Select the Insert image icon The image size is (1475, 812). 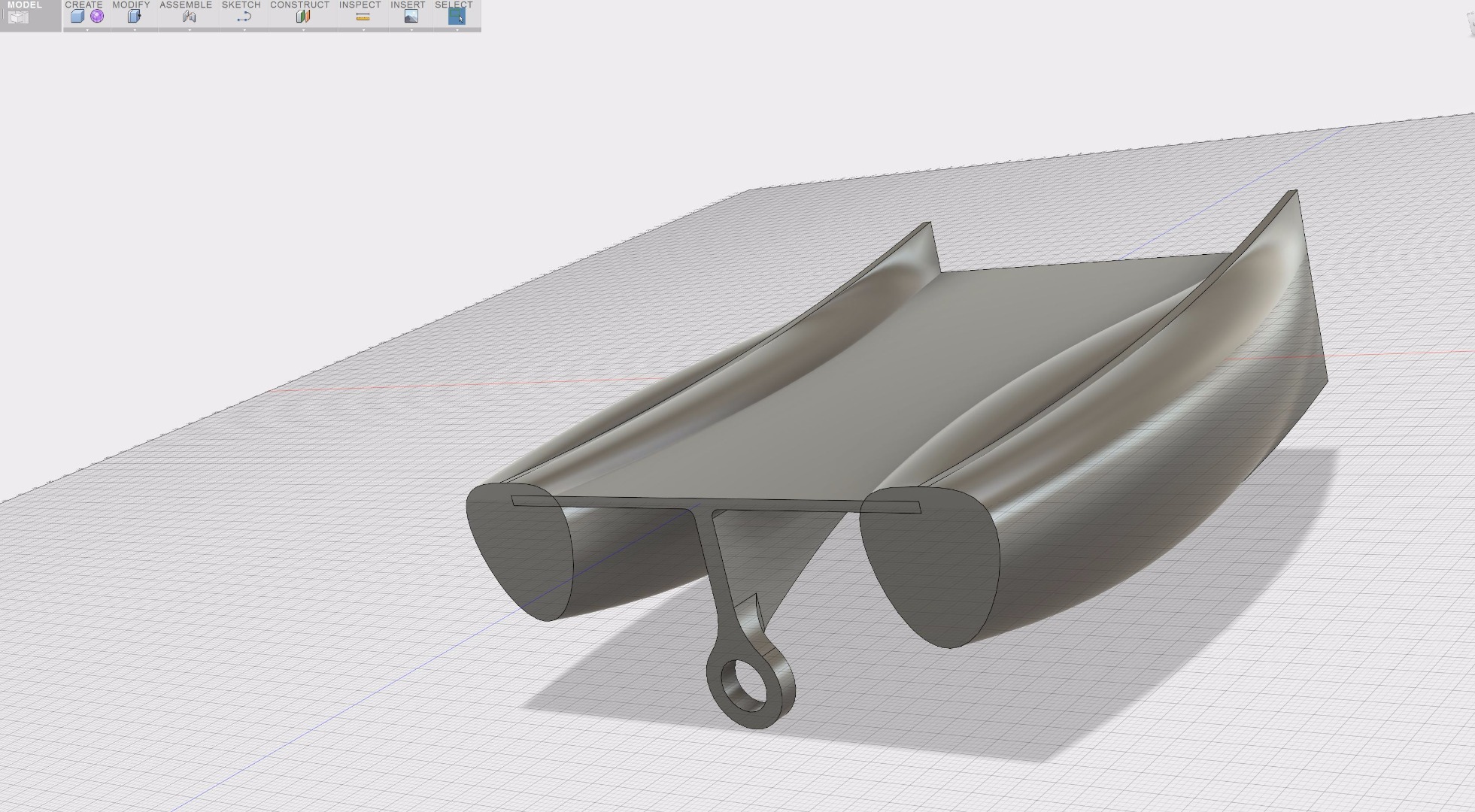click(x=411, y=17)
